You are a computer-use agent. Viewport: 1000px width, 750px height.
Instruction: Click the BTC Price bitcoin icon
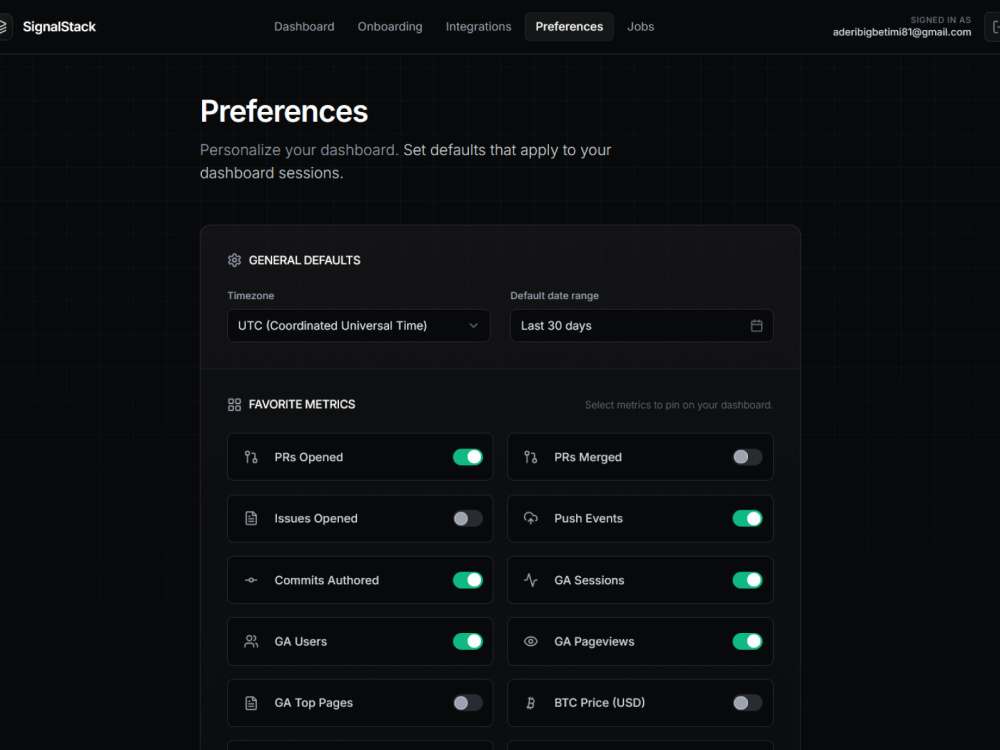click(531, 703)
